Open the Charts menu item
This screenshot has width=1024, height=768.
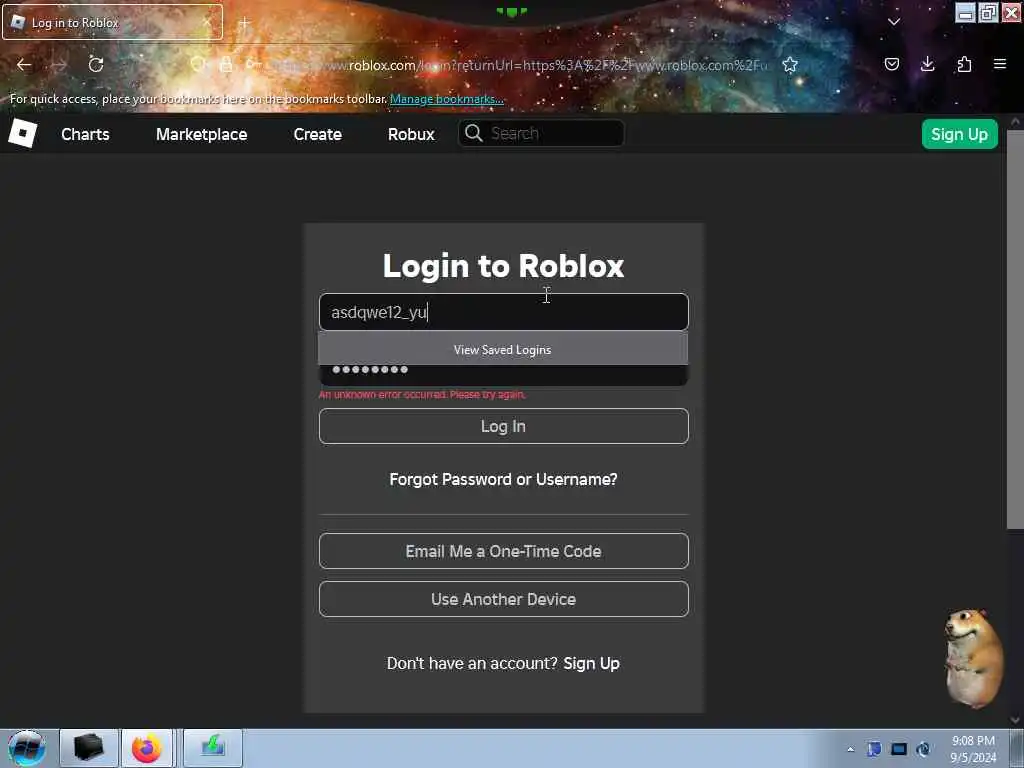pyautogui.click(x=85, y=134)
